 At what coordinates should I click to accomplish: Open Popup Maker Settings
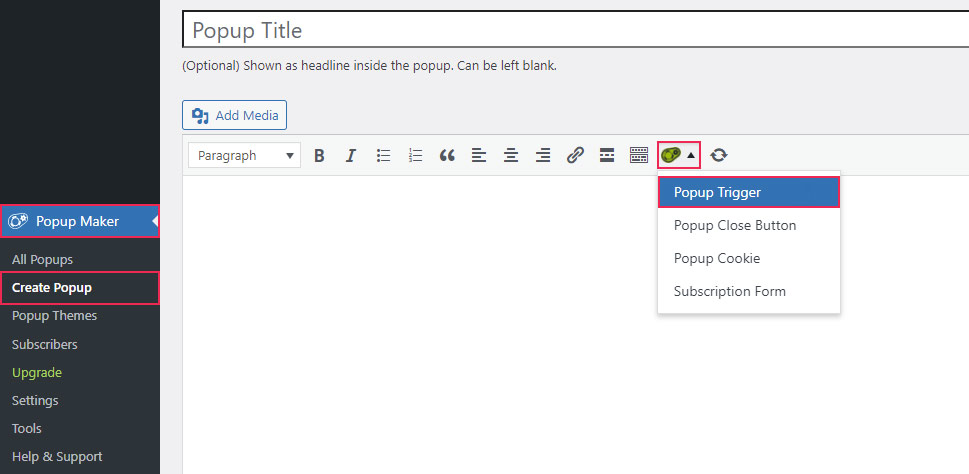click(x=35, y=400)
